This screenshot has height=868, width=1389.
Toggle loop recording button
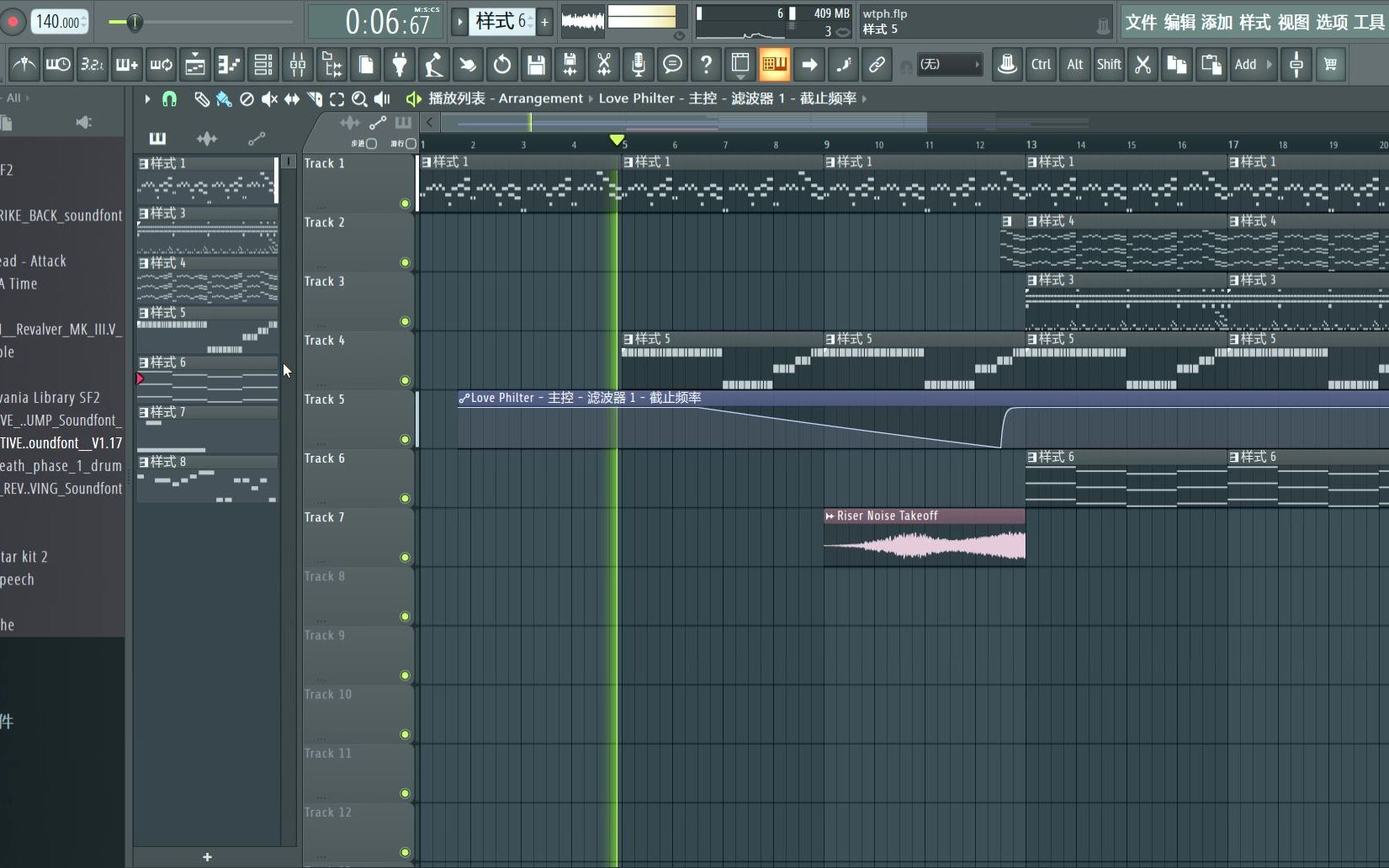[x=161, y=64]
